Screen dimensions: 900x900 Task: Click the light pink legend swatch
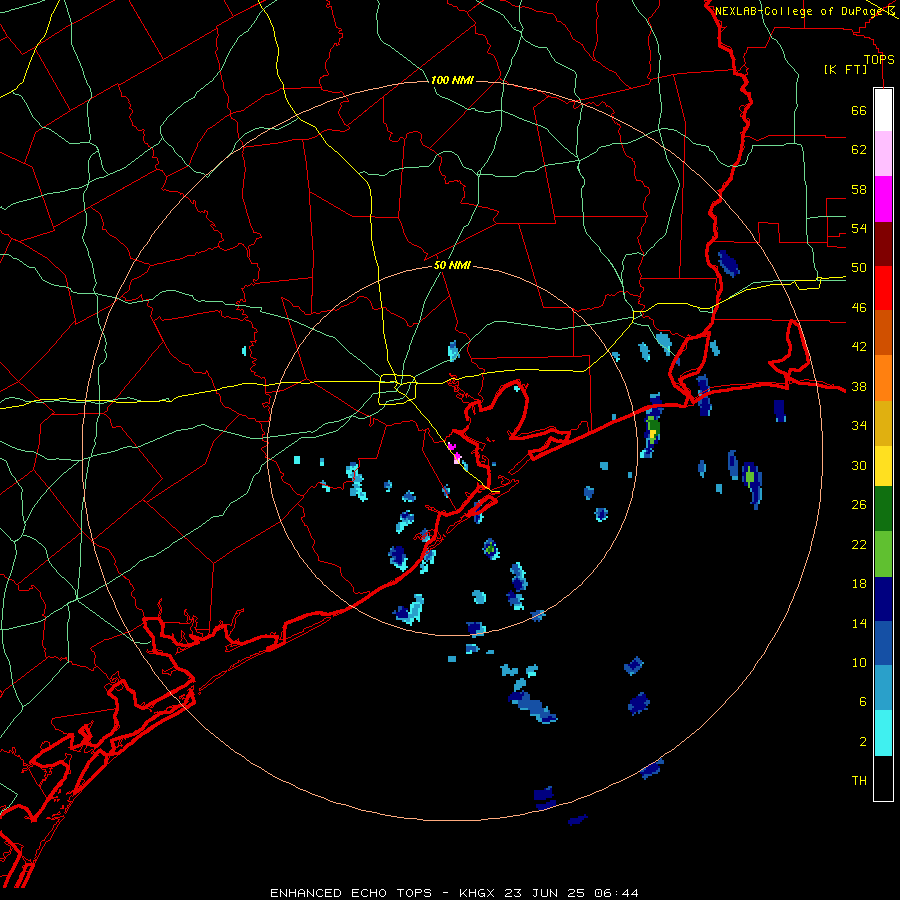tap(883, 153)
